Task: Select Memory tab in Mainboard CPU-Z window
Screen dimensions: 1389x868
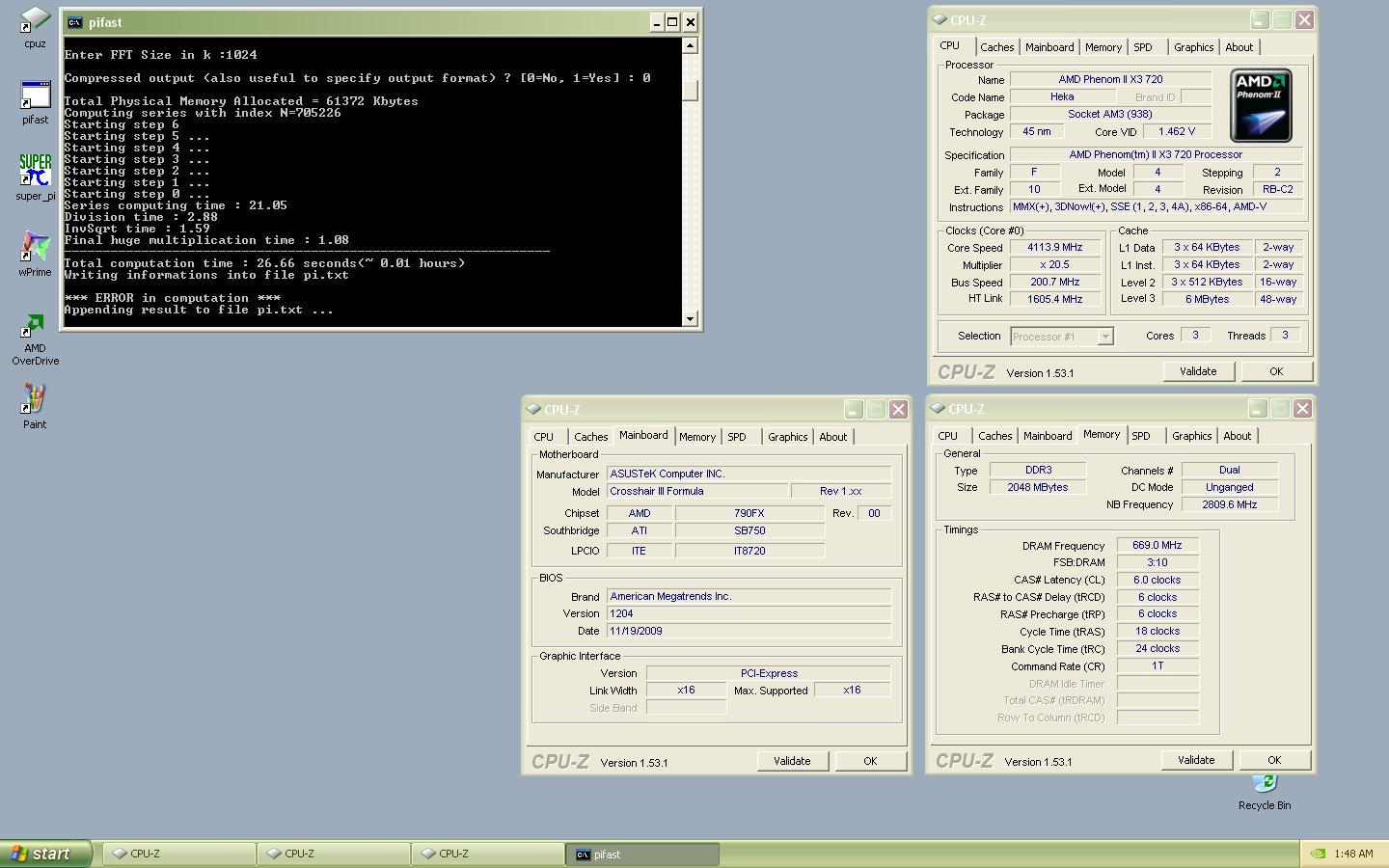Action: click(x=697, y=437)
